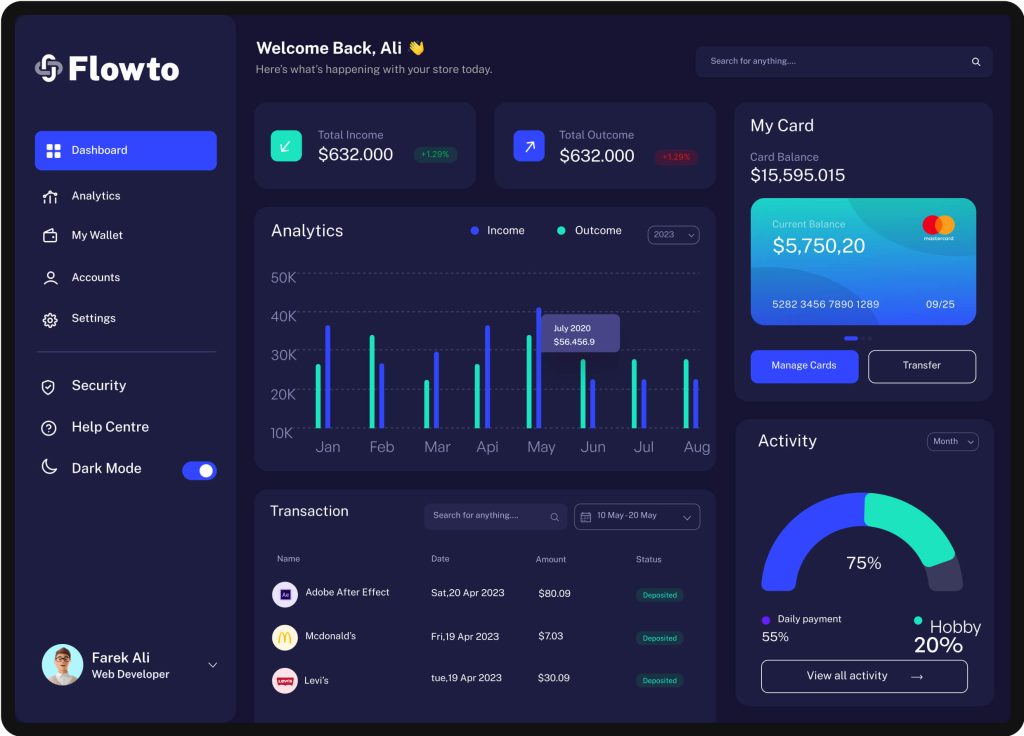Image resolution: width=1024 pixels, height=736 pixels.
Task: Click the Security shield icon
Action: [48, 387]
